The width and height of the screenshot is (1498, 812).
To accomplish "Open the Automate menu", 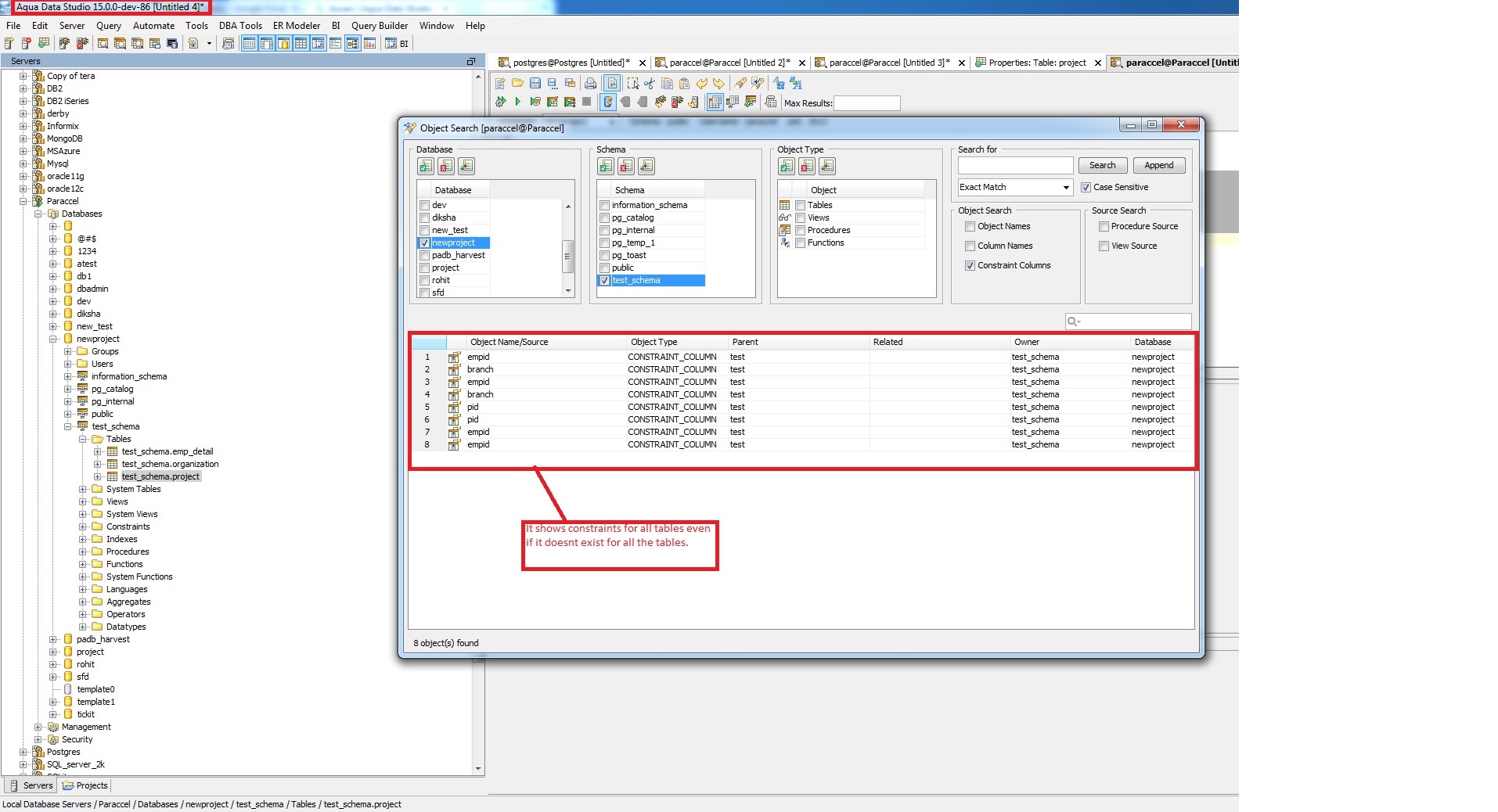I will point(153,26).
